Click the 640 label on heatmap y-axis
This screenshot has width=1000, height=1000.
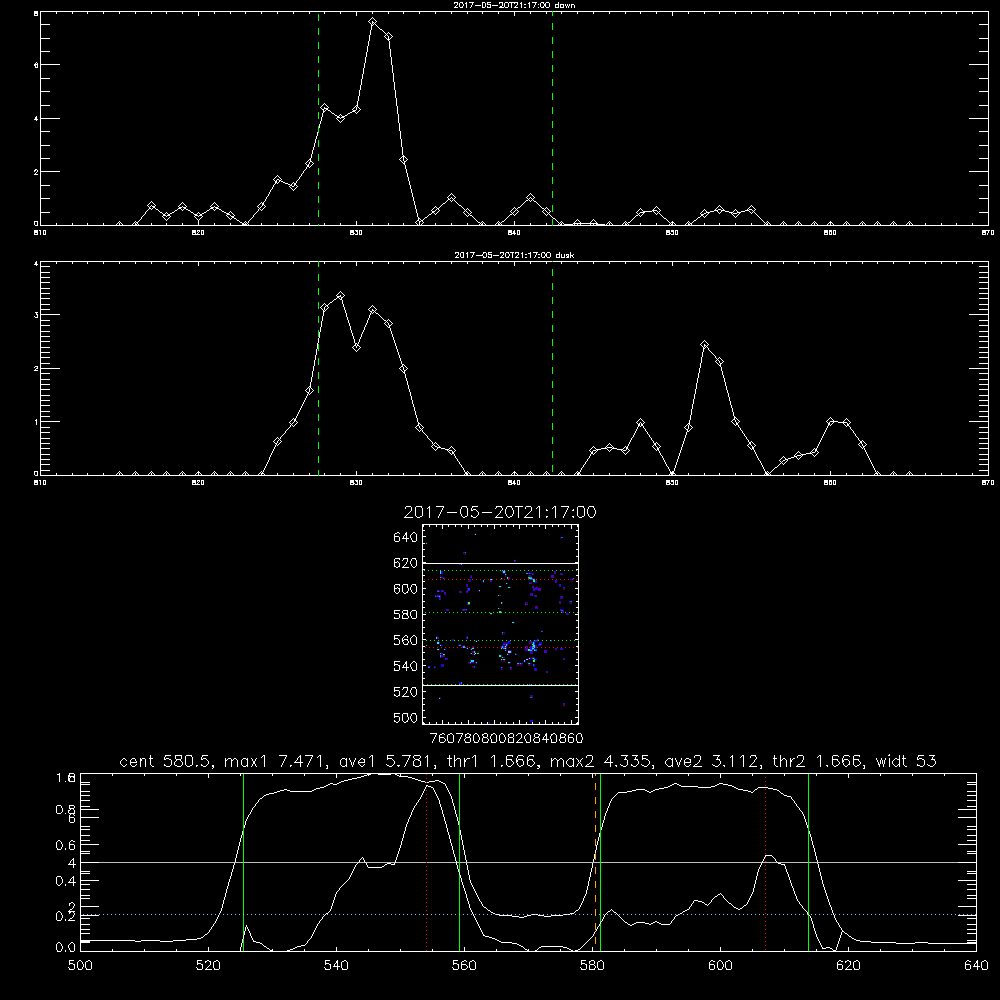(x=406, y=538)
